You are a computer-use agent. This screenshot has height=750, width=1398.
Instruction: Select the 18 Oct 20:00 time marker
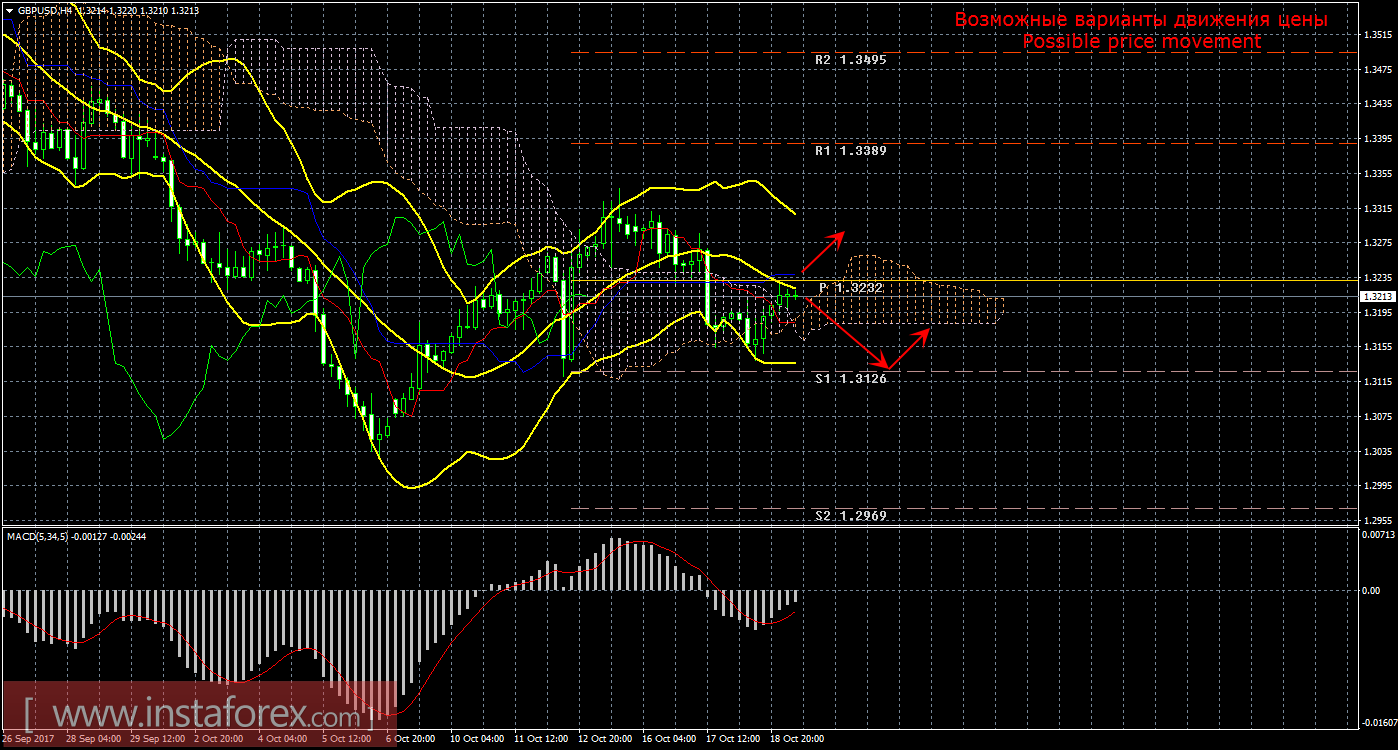pyautogui.click(x=797, y=739)
